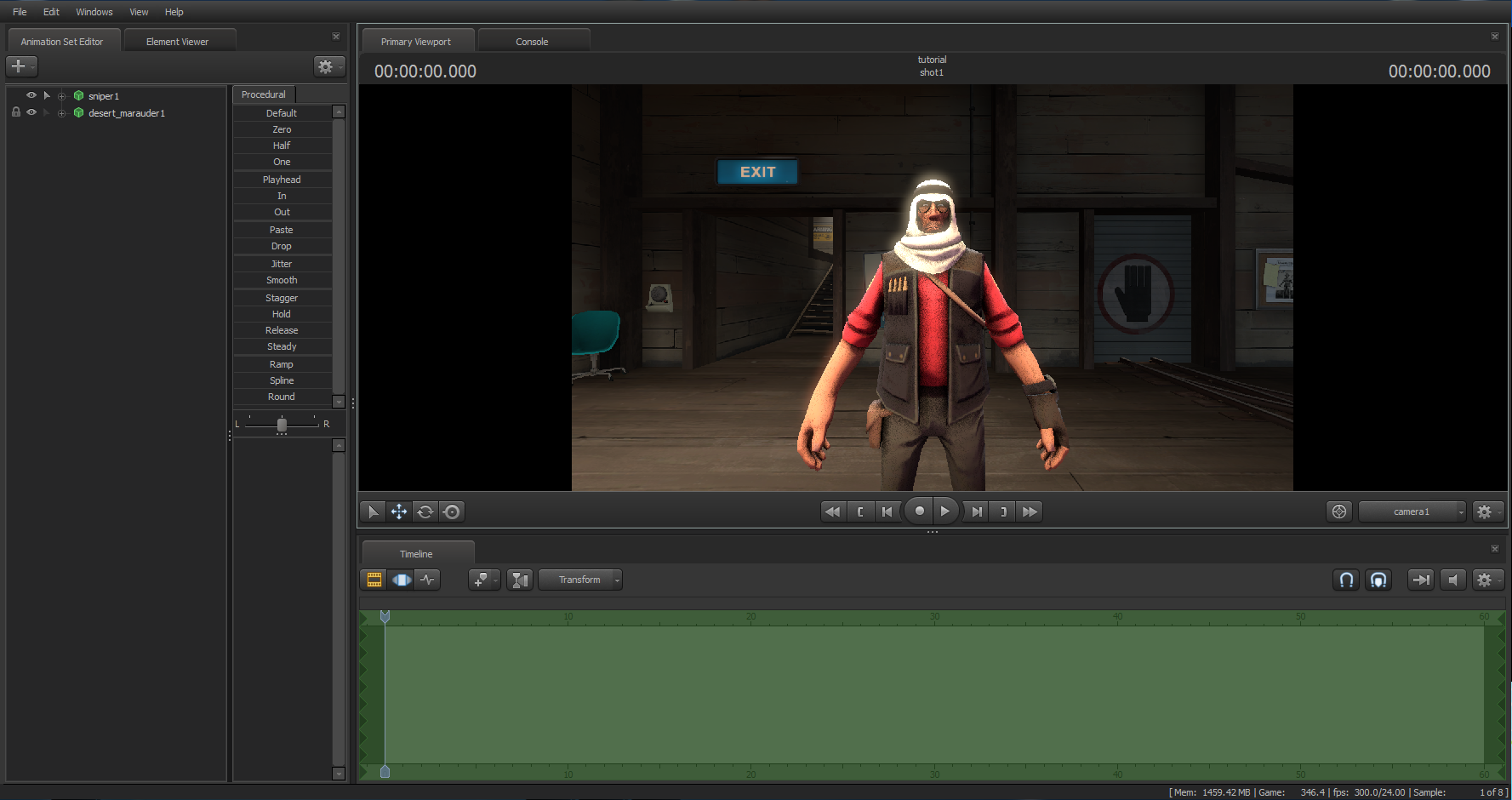Image resolution: width=1512 pixels, height=800 pixels.
Task: Switch to the Element Viewer tab
Action: [x=177, y=42]
